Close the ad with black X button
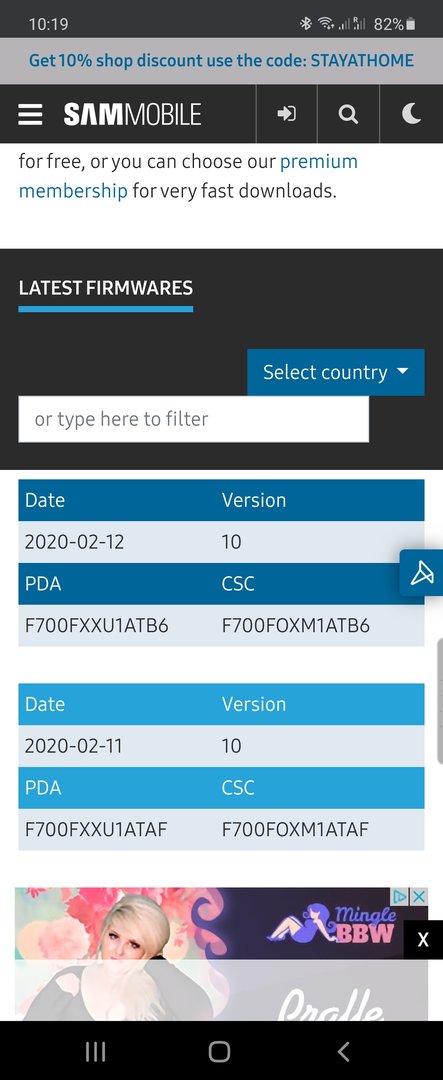The height and width of the screenshot is (1080, 443). (423, 939)
